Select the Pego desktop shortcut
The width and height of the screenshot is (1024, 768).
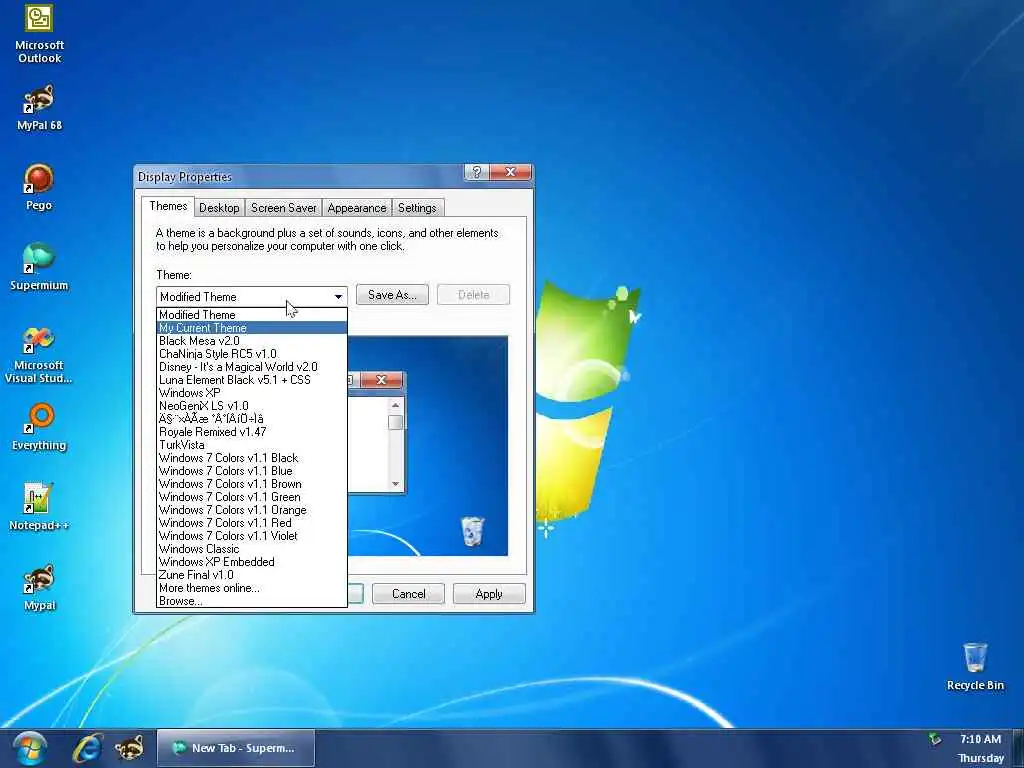(x=39, y=187)
